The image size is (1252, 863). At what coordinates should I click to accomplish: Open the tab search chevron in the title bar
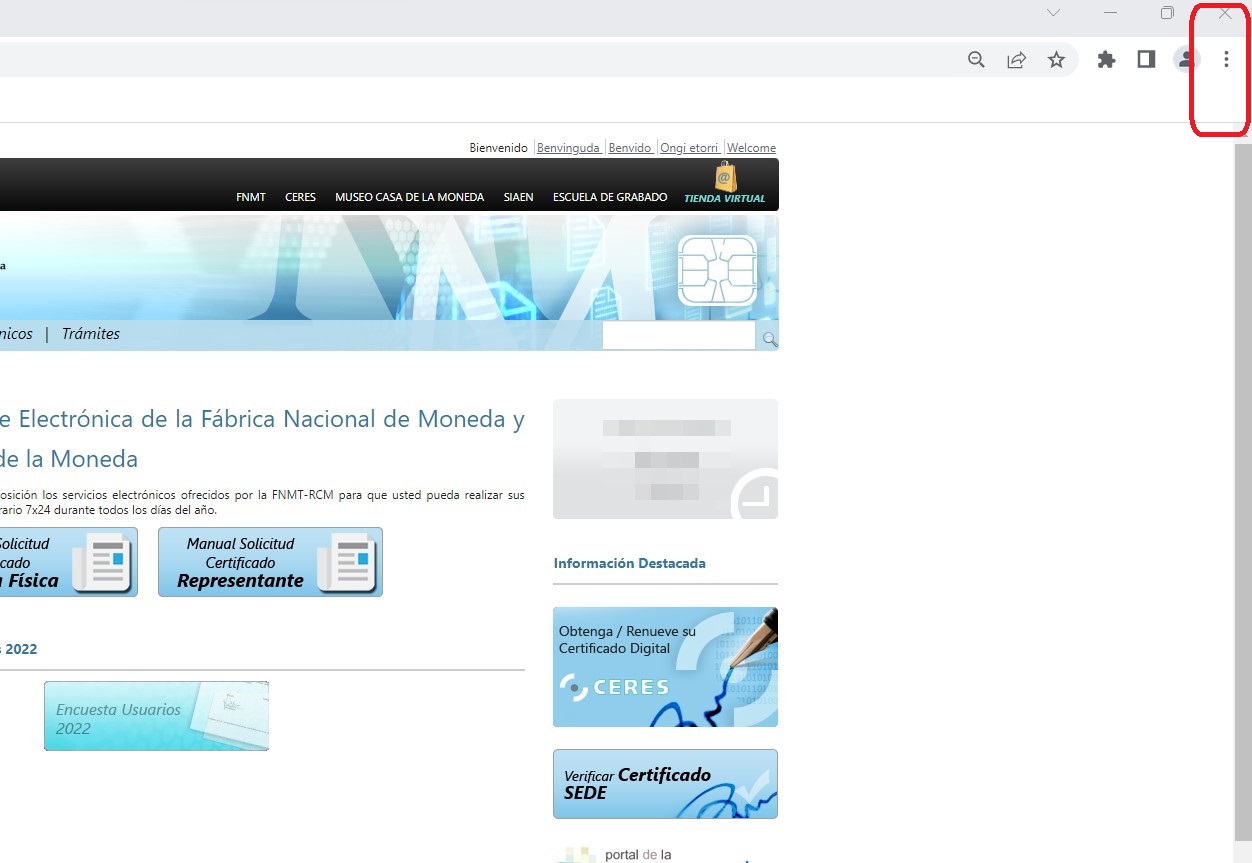(x=1053, y=13)
